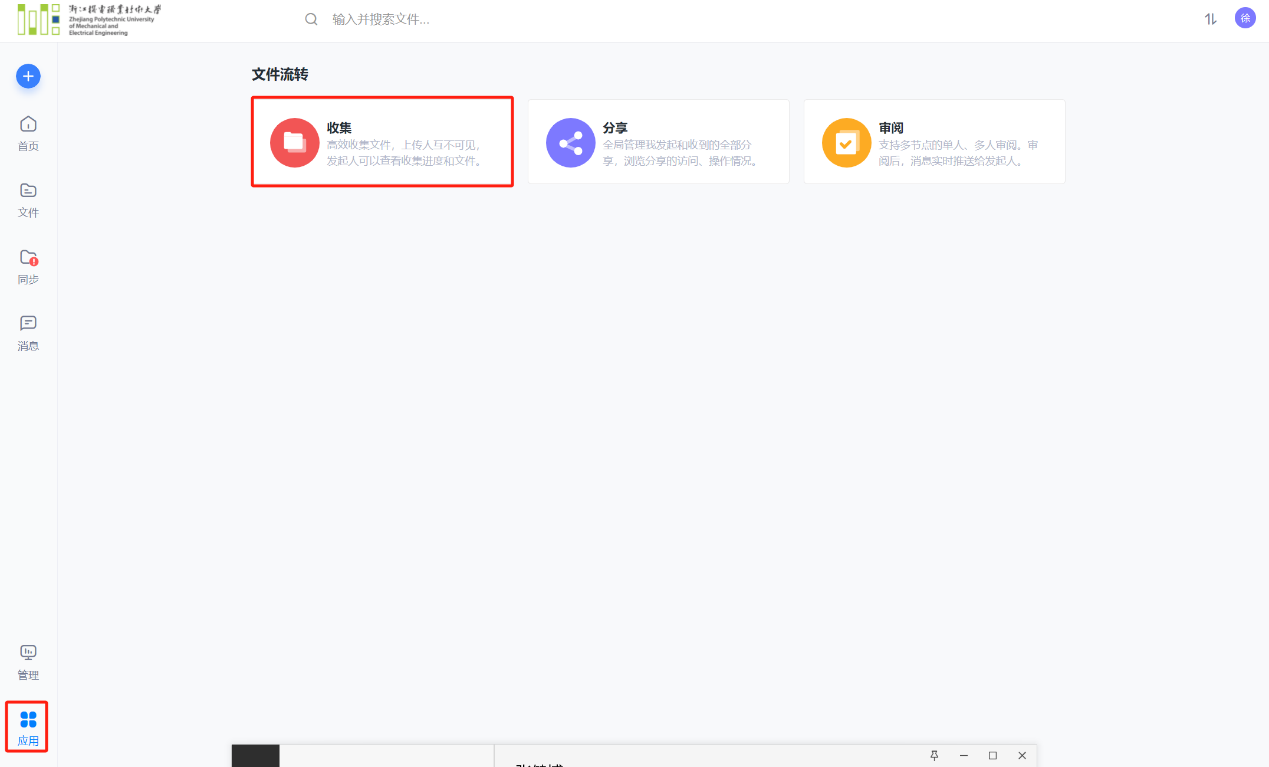The image size is (1269, 767).
Task: Open the purple user avatar menu
Action: pos(1245,18)
